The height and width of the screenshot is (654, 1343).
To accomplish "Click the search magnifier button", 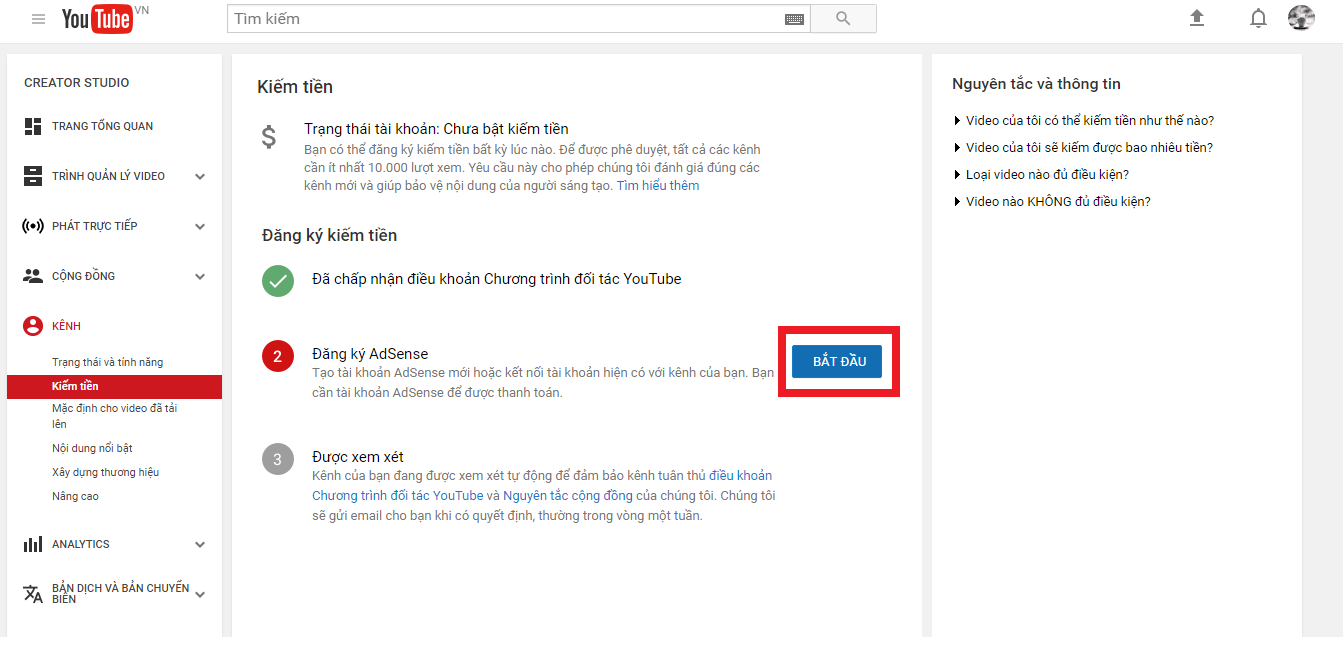I will 843,19.
